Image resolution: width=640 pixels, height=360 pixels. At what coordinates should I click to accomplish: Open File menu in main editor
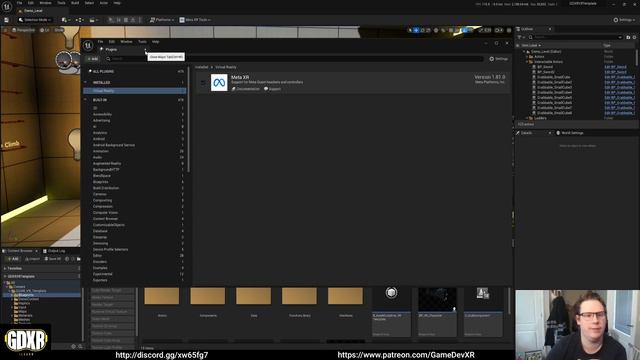19,3
